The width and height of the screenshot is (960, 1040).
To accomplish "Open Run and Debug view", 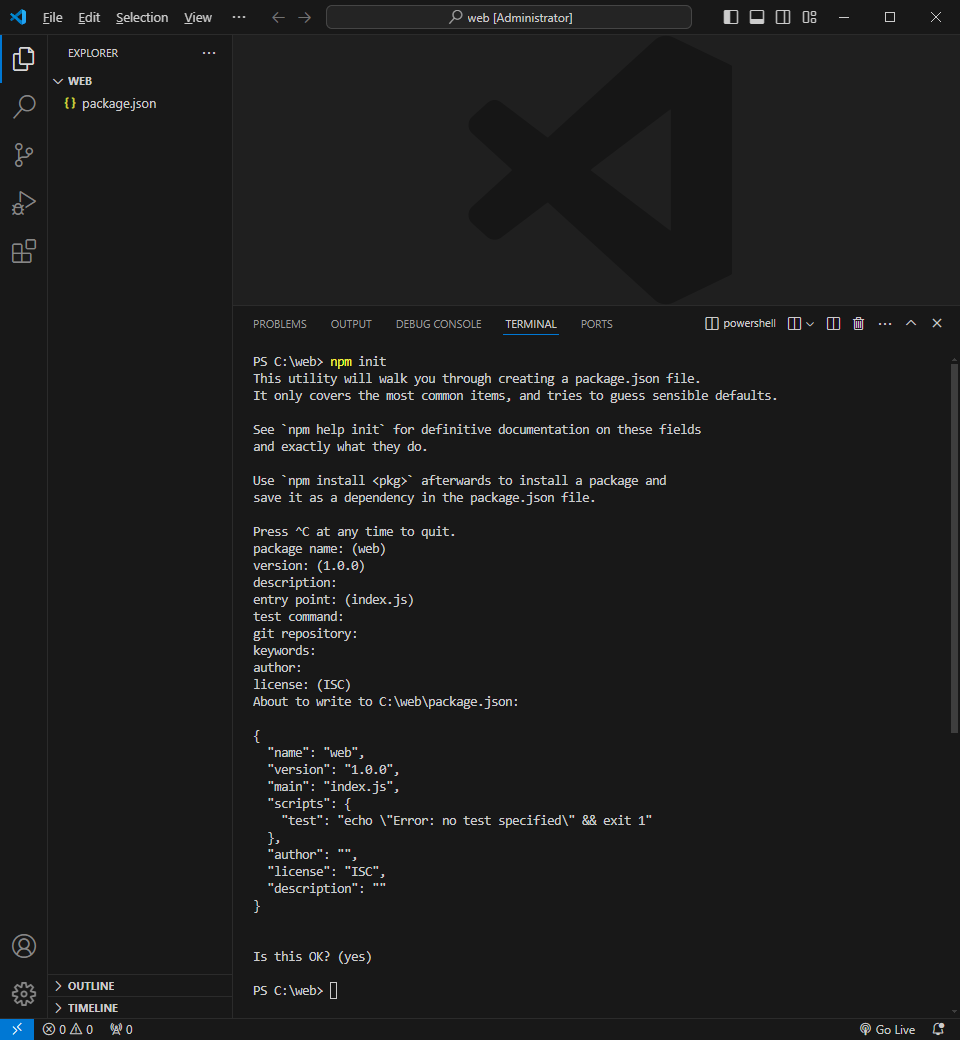I will [x=23, y=203].
